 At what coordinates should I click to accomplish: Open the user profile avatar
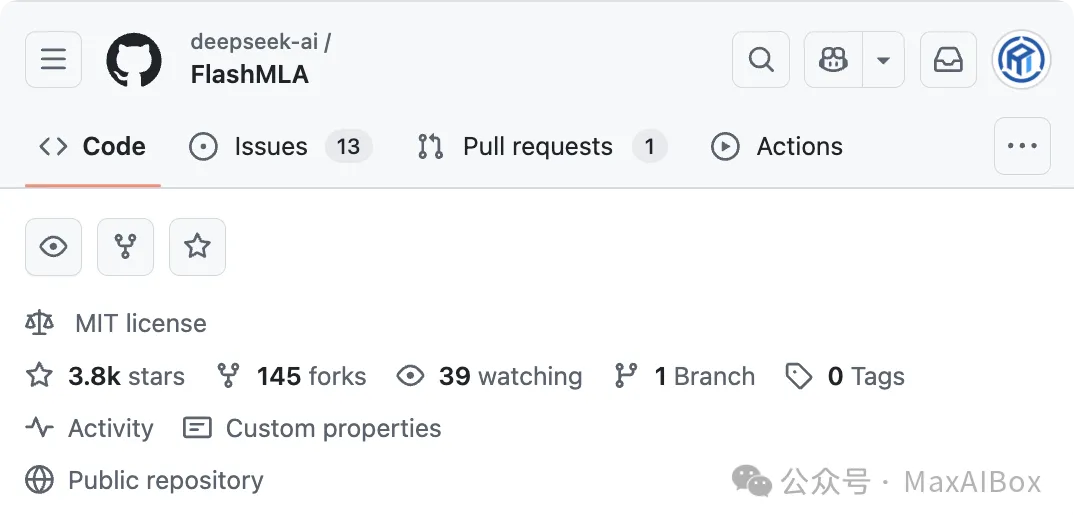tap(1021, 60)
